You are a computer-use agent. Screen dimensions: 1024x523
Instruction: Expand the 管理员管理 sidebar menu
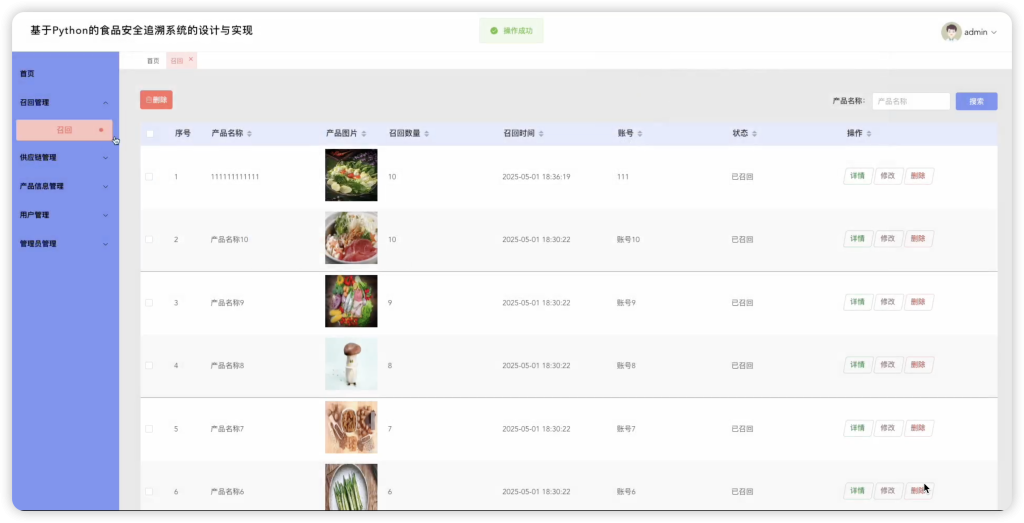coord(65,244)
